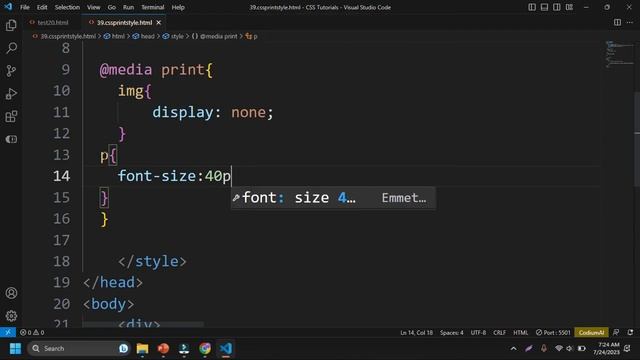Open editor More Actions ellipsis
The height and width of the screenshot is (360, 640).
pos(629,22)
